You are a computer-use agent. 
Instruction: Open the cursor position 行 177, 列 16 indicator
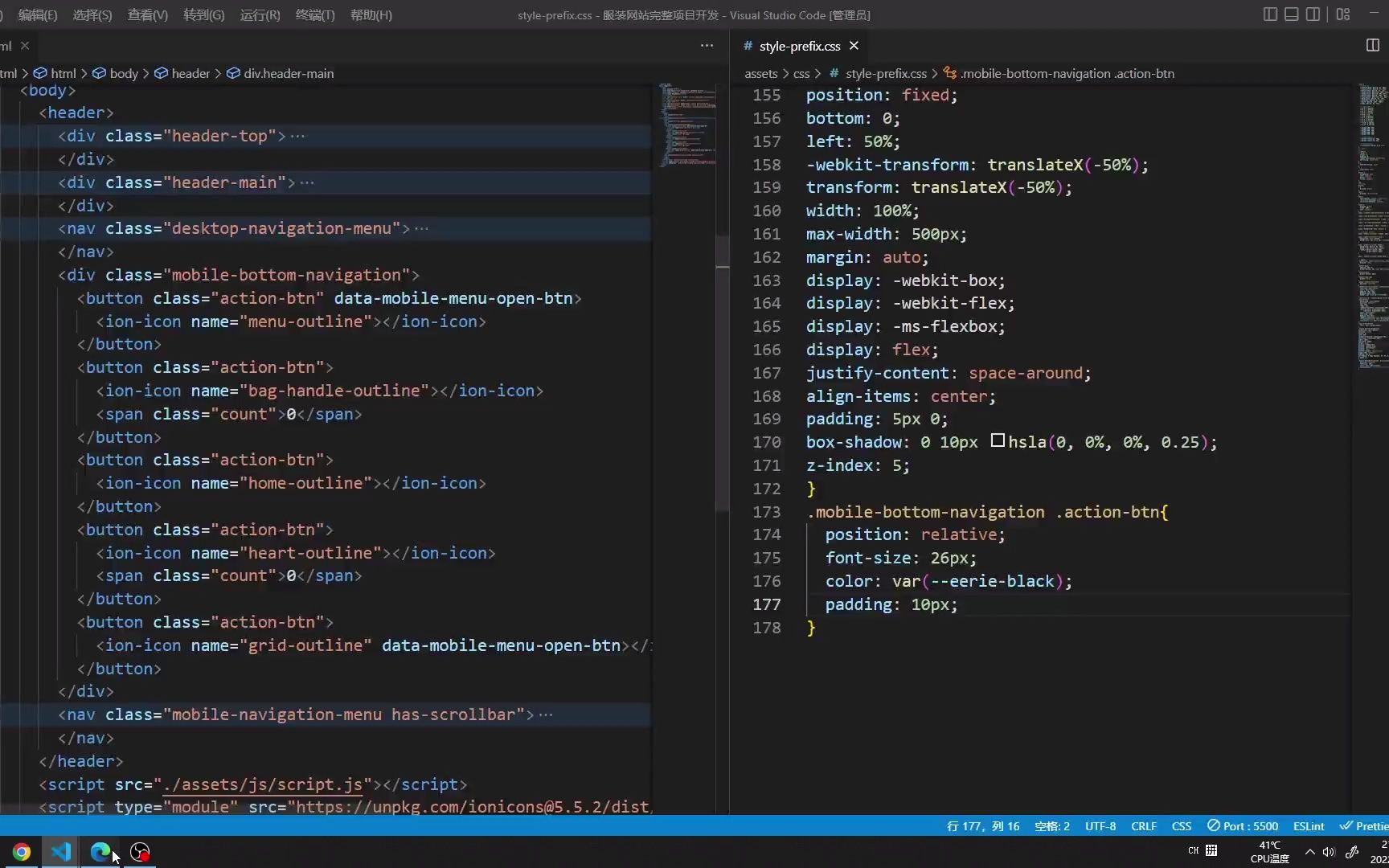(x=983, y=826)
